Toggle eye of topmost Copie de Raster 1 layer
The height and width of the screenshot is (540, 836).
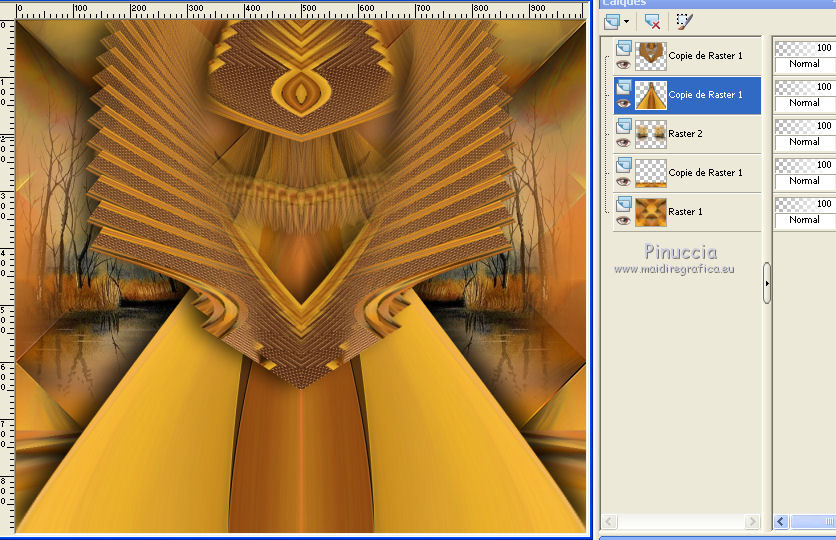pyautogui.click(x=623, y=65)
